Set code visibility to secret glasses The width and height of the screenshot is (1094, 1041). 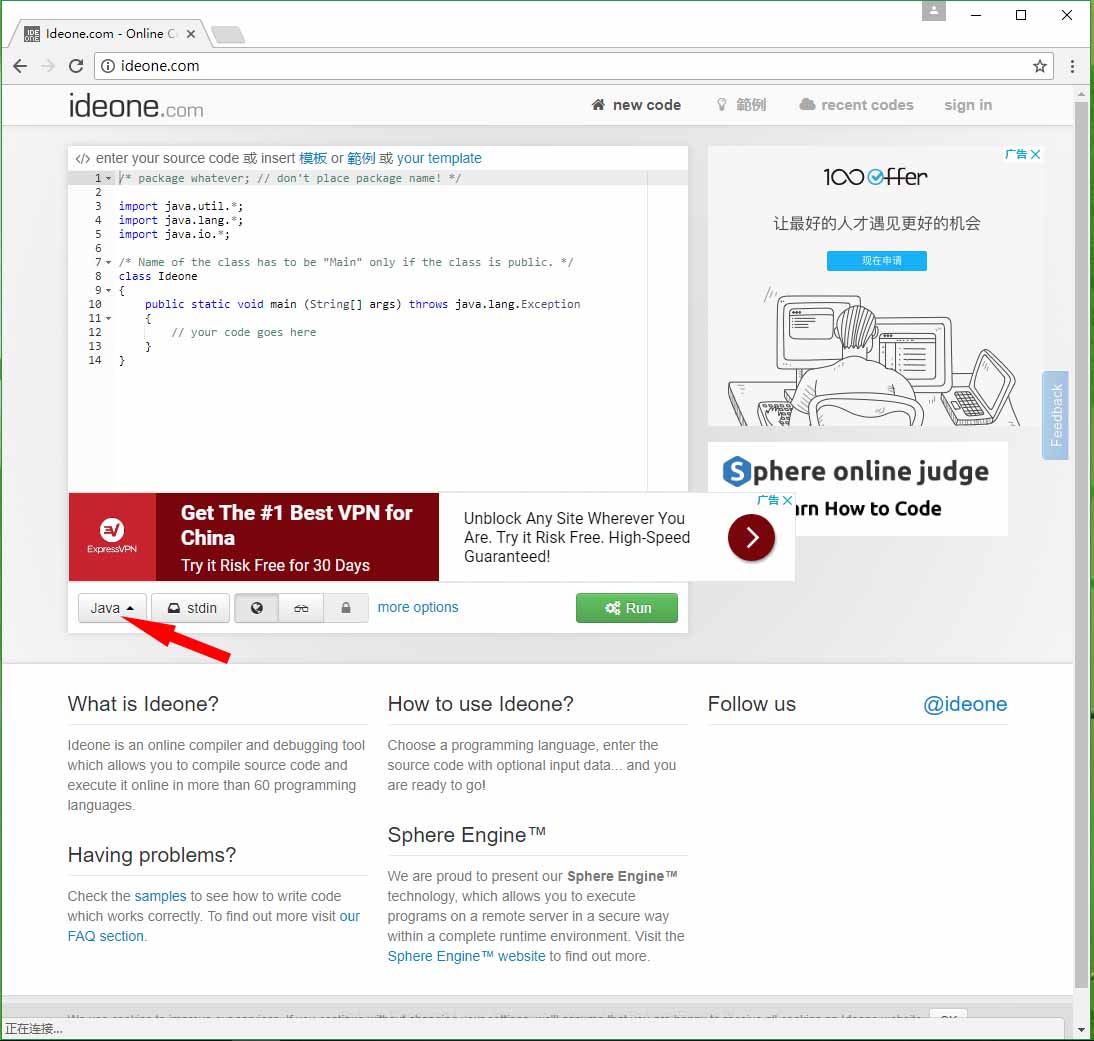pos(301,608)
